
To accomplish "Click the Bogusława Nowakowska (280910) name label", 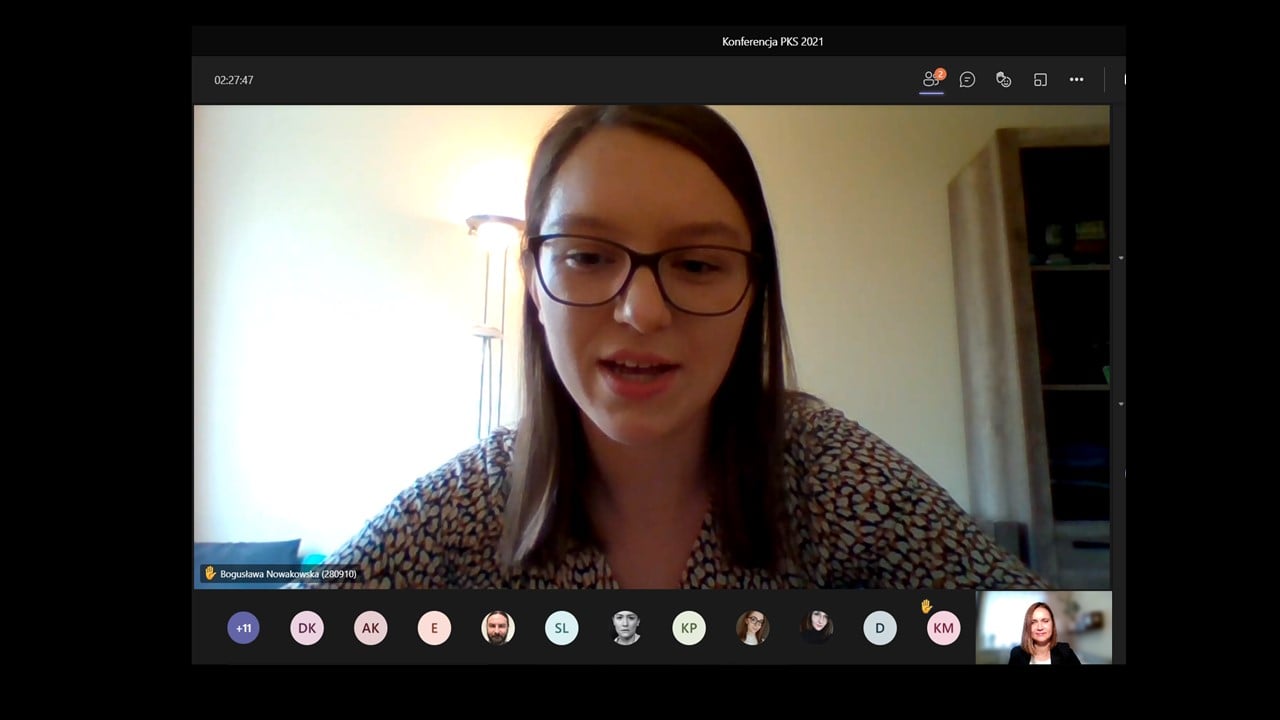I will pos(288,574).
